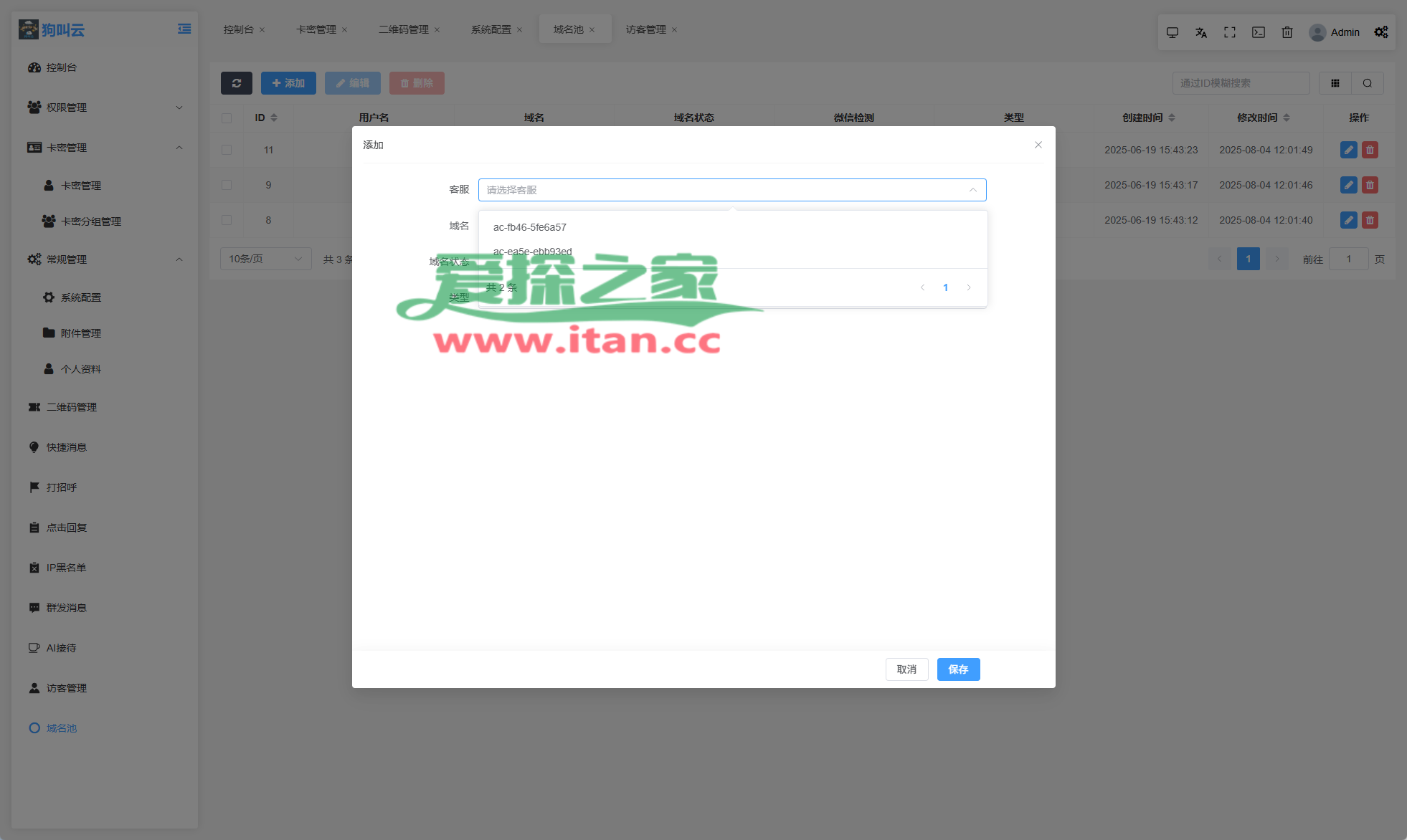Open the column display grid icon
The image size is (1407, 840).
1335,83
